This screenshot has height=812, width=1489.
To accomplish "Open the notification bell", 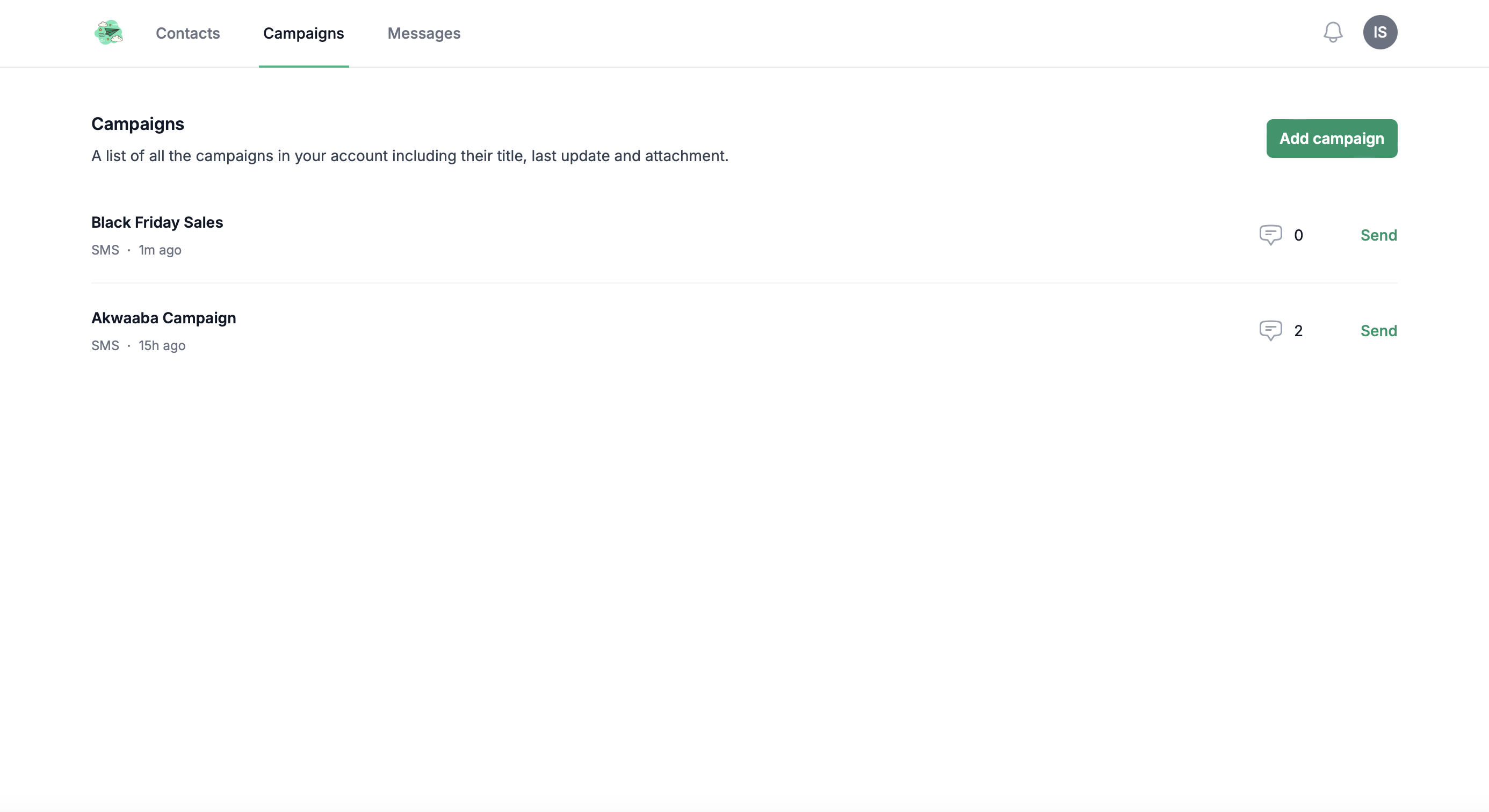I will [1332, 32].
